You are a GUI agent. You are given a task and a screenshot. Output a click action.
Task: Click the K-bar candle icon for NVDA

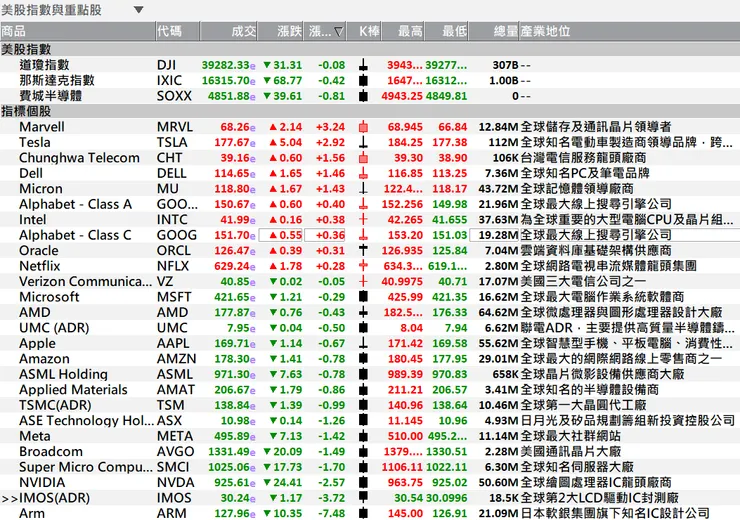point(363,483)
